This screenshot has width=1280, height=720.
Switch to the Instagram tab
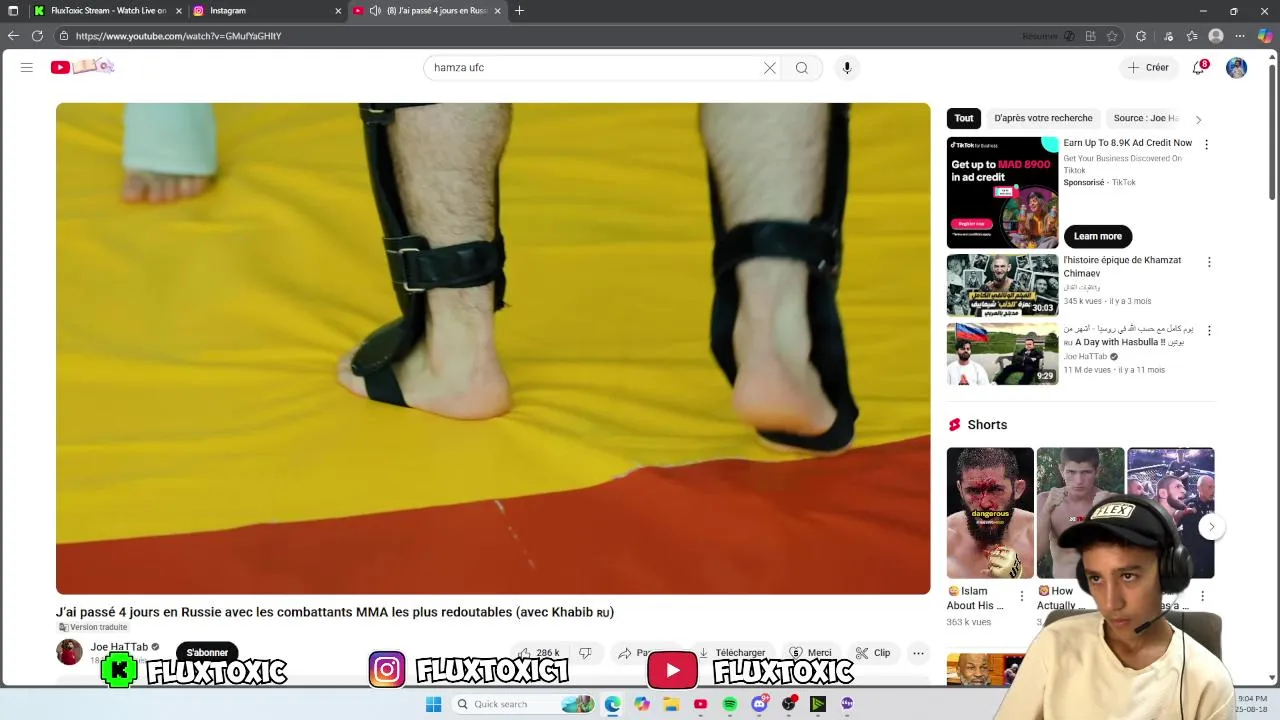[x=268, y=11]
